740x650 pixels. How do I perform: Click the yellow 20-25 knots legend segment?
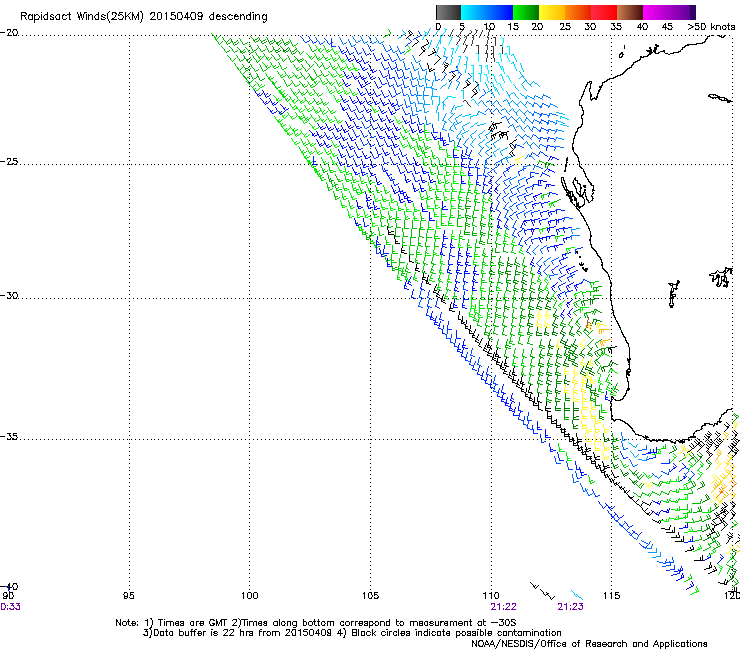click(x=552, y=12)
